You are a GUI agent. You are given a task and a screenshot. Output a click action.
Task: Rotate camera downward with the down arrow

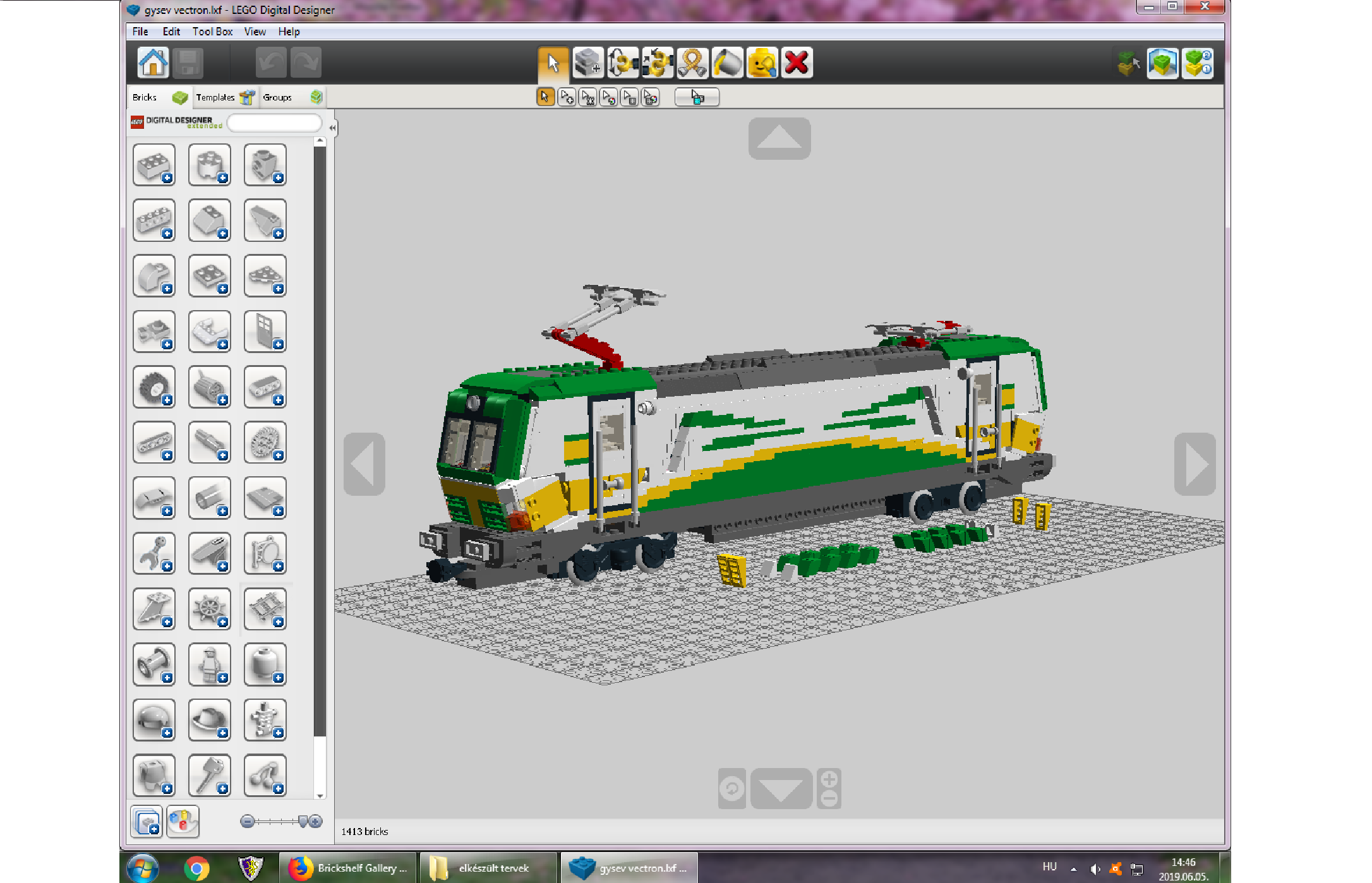(x=781, y=789)
